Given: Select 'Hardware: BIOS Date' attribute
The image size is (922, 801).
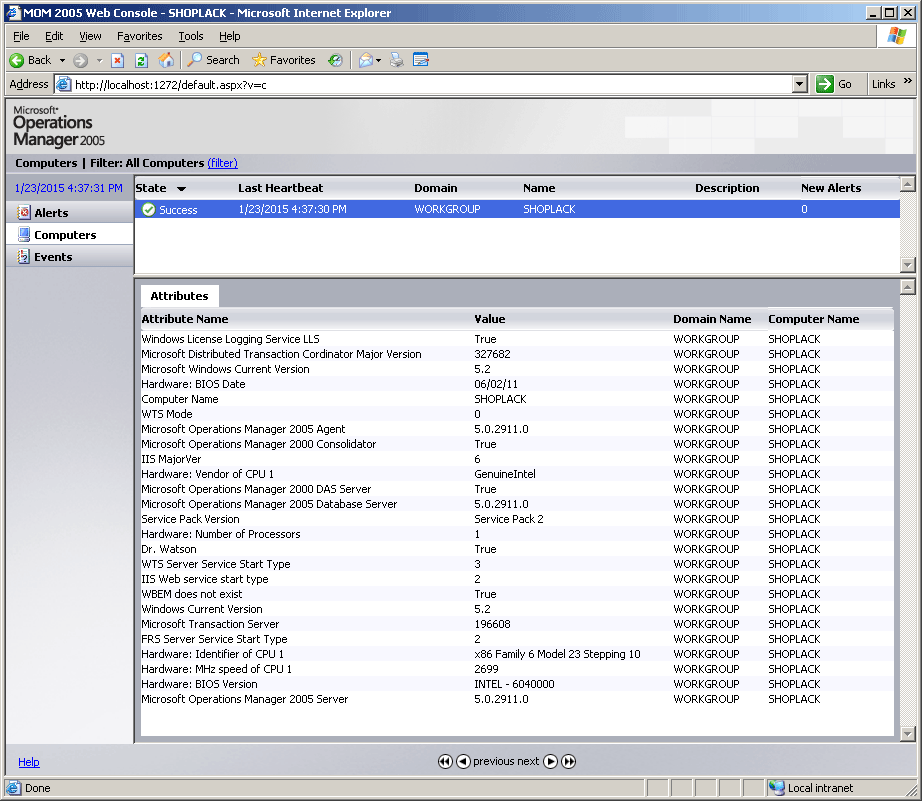Looking at the screenshot, I should point(193,384).
